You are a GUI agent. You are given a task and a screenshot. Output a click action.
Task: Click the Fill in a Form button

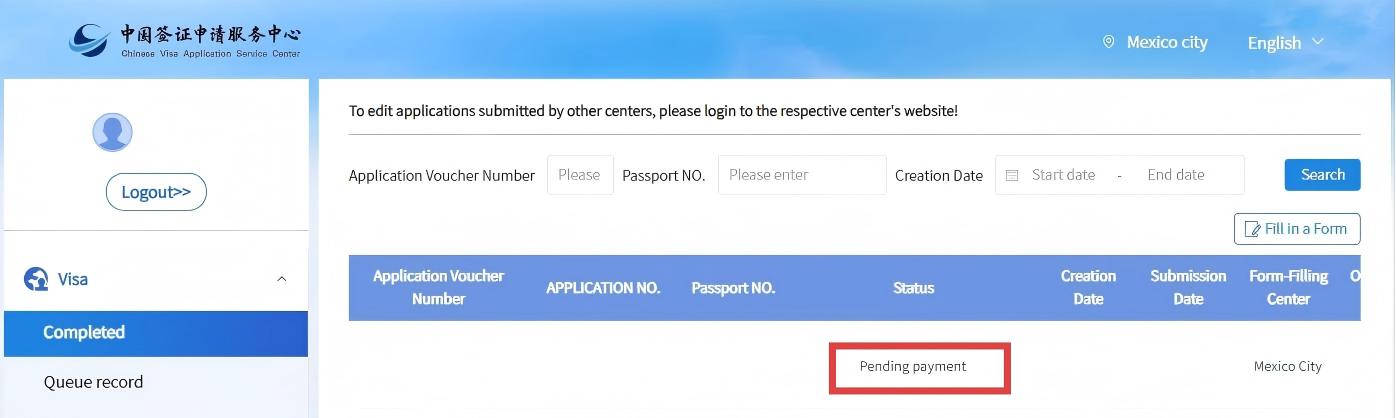pyautogui.click(x=1297, y=229)
